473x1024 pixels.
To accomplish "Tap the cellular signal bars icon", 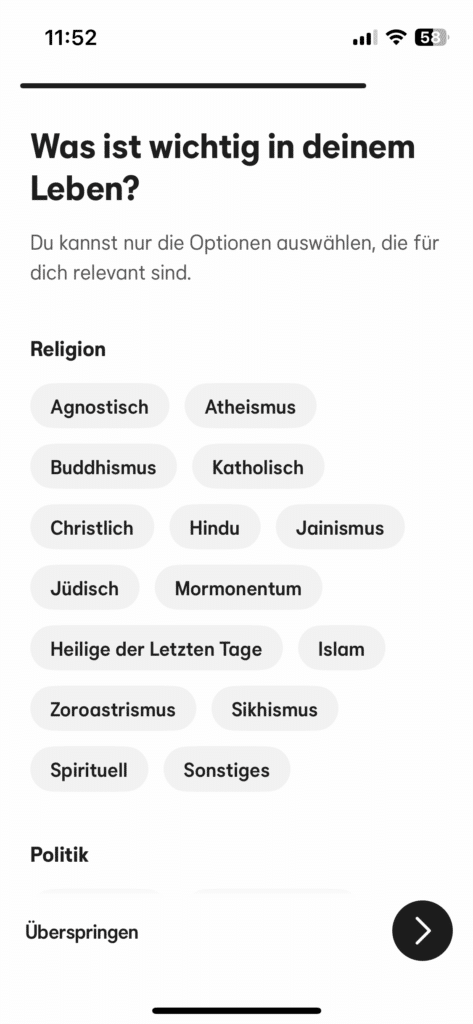I will point(365,38).
